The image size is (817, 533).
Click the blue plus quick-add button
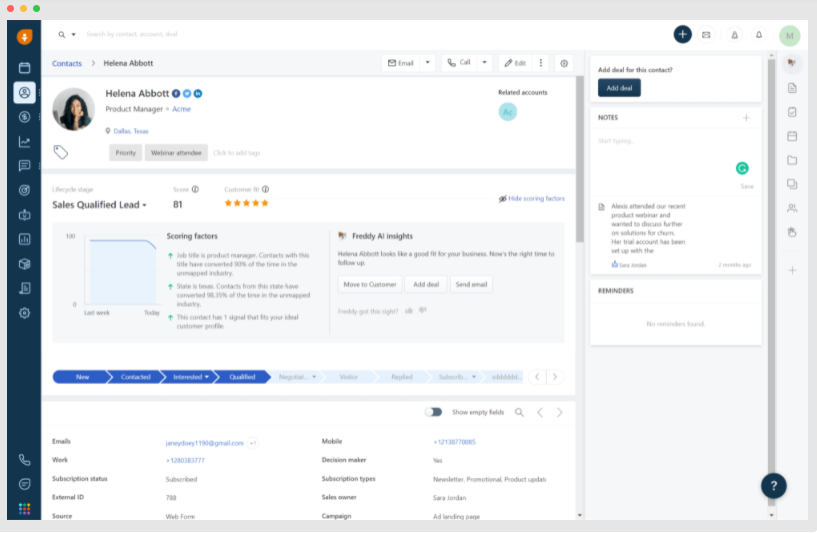click(x=683, y=34)
